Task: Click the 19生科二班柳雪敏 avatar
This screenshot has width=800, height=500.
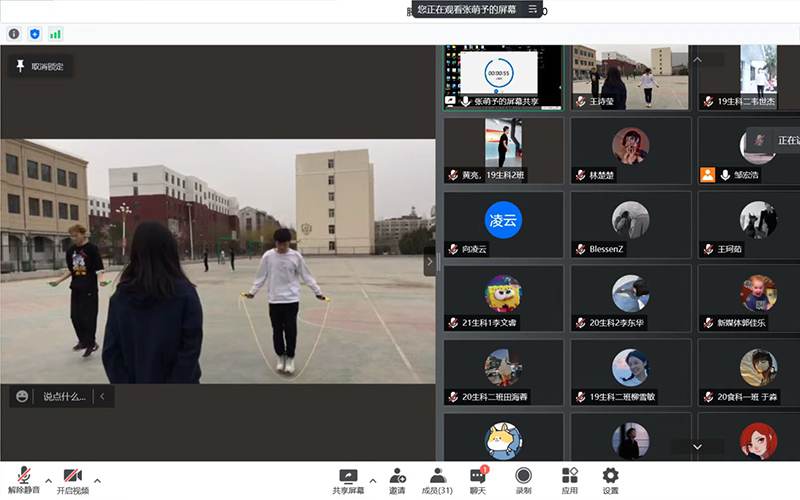Action: [631, 367]
